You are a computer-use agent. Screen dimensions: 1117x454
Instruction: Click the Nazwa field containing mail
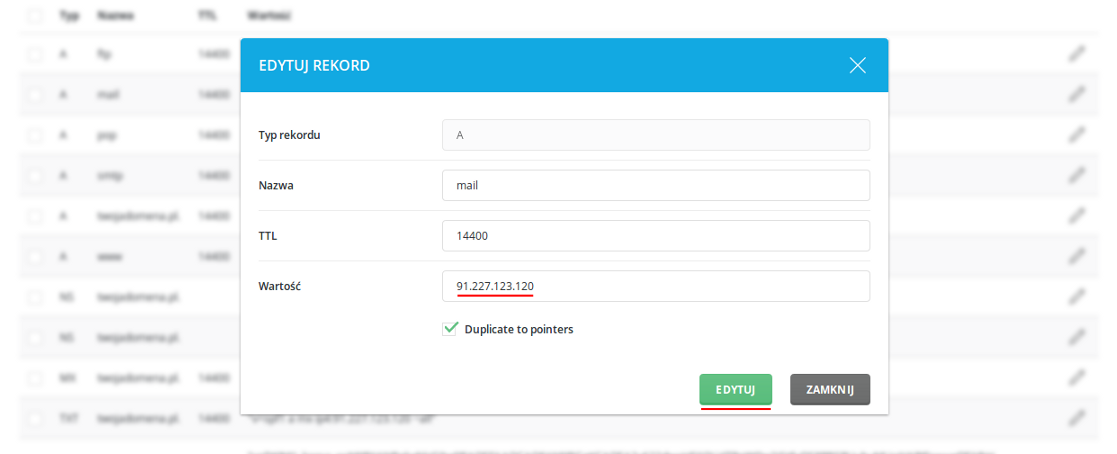[656, 185]
